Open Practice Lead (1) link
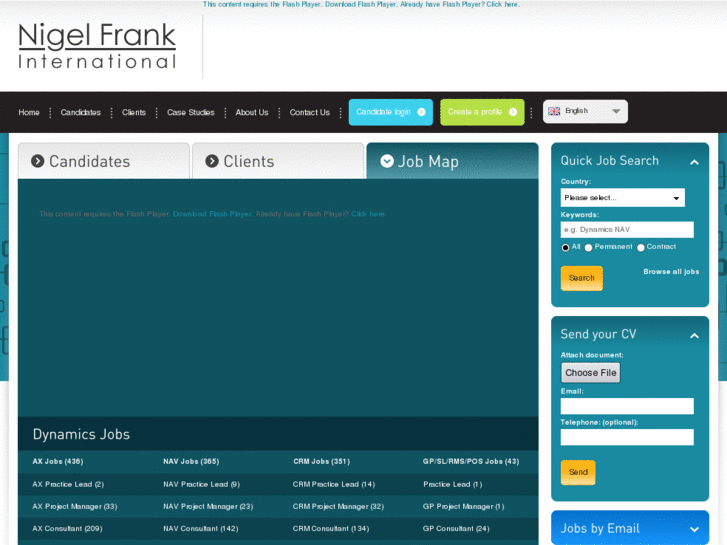Screen dimensions: 727x545 [x=453, y=484]
